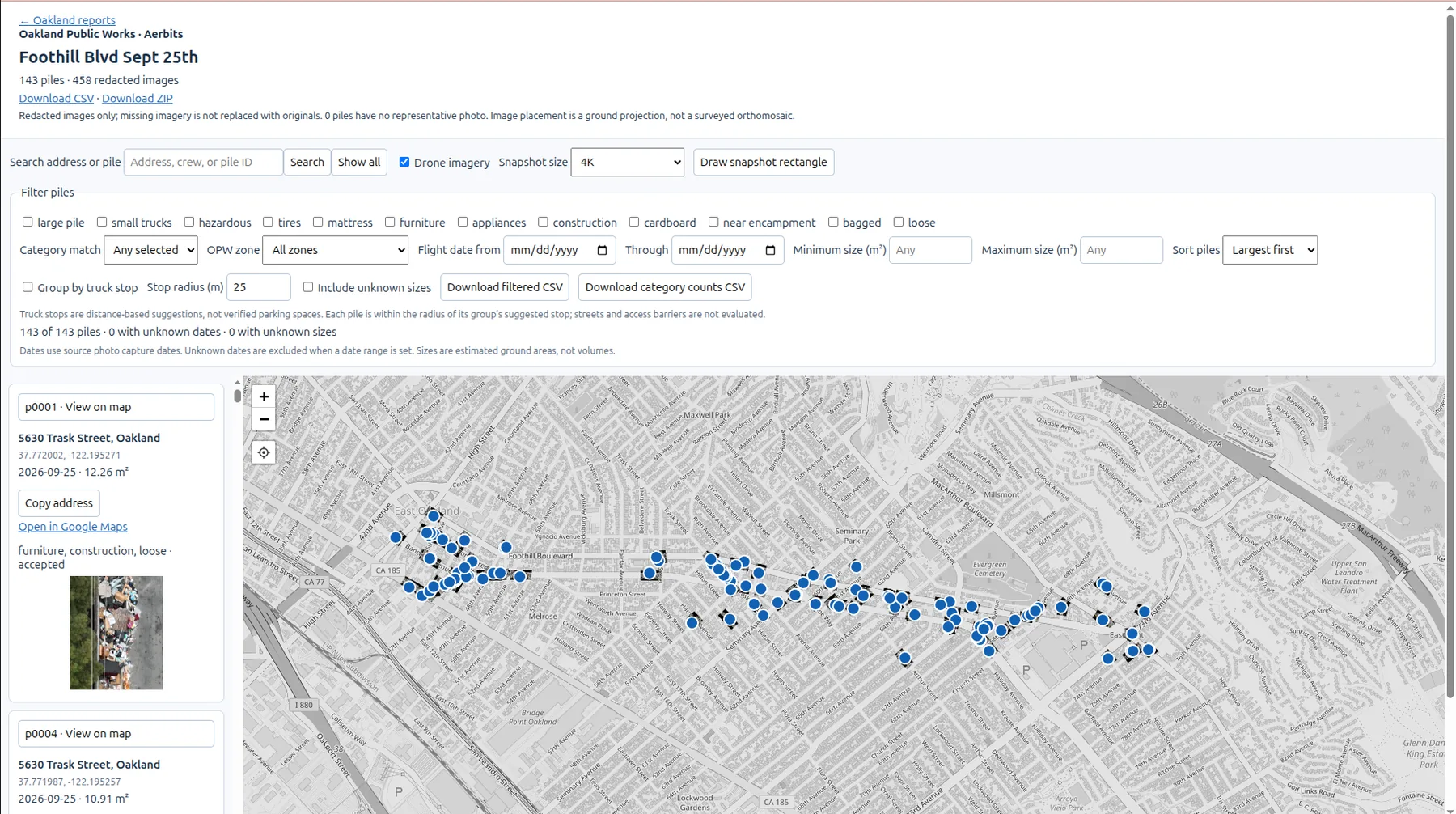Image resolution: width=1456 pixels, height=814 pixels.
Task: Click Show all button
Action: pyautogui.click(x=359, y=162)
